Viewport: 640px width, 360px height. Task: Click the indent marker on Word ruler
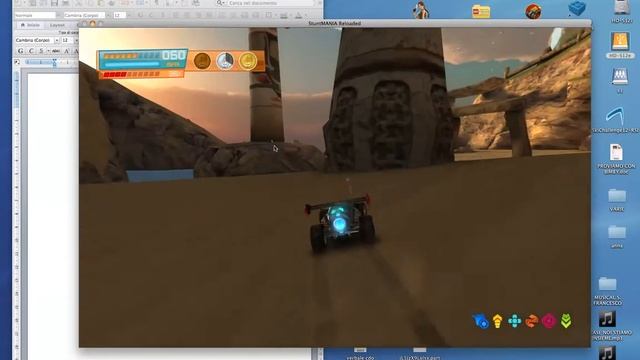54,62
